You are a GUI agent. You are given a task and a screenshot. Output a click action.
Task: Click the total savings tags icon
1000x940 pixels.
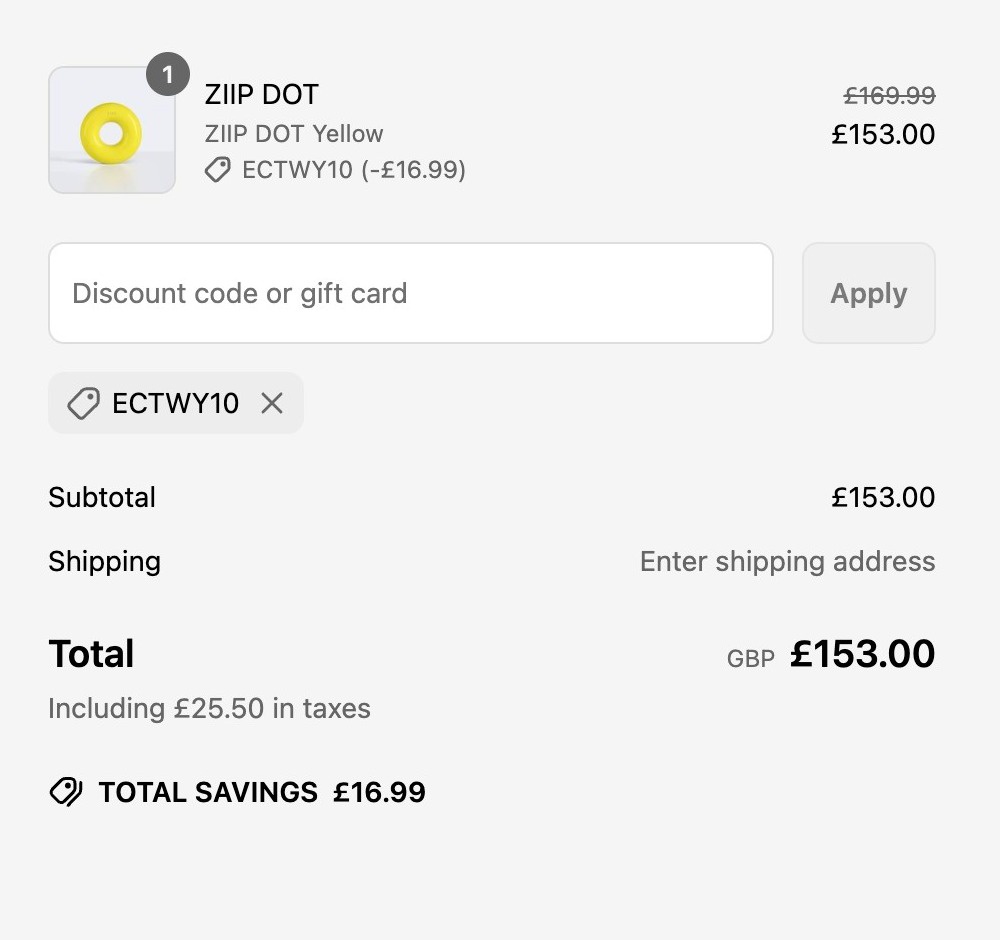[x=66, y=792]
